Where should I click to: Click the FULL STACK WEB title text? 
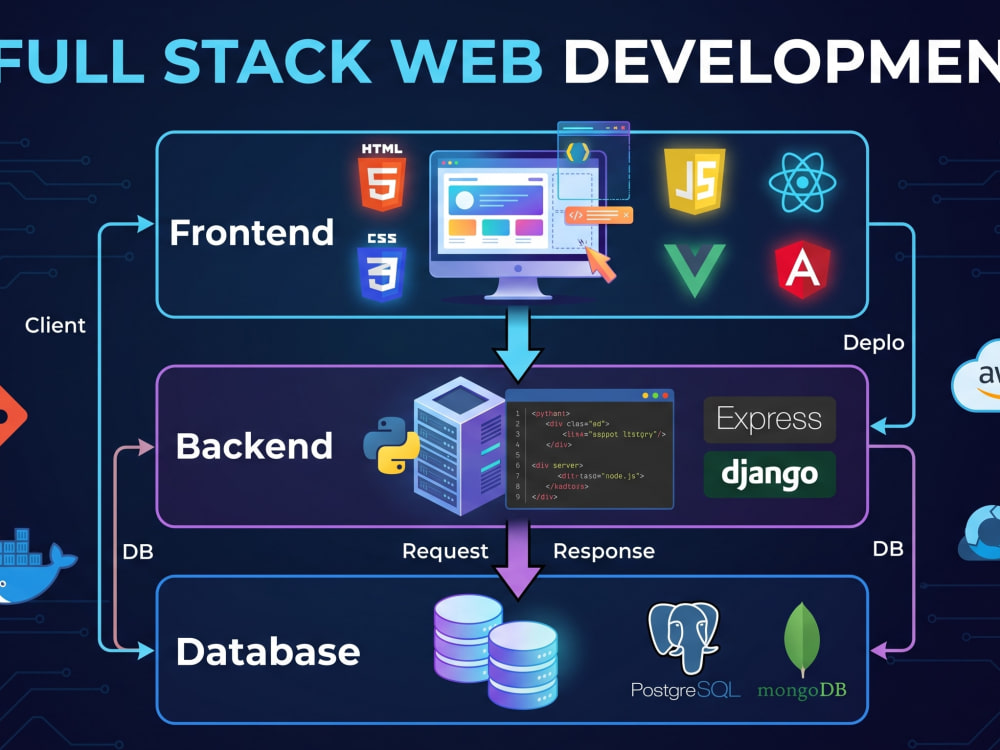click(x=271, y=61)
